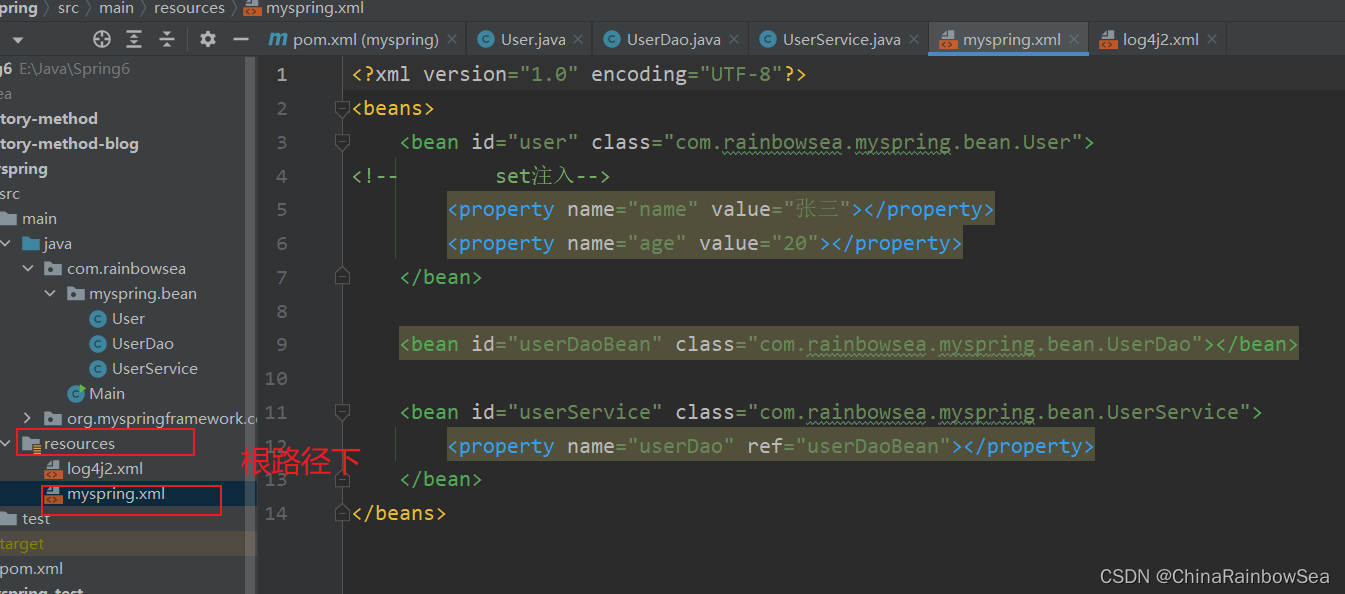Open the project view dropdown arrow
The height and width of the screenshot is (594, 1345).
[x=17, y=40]
